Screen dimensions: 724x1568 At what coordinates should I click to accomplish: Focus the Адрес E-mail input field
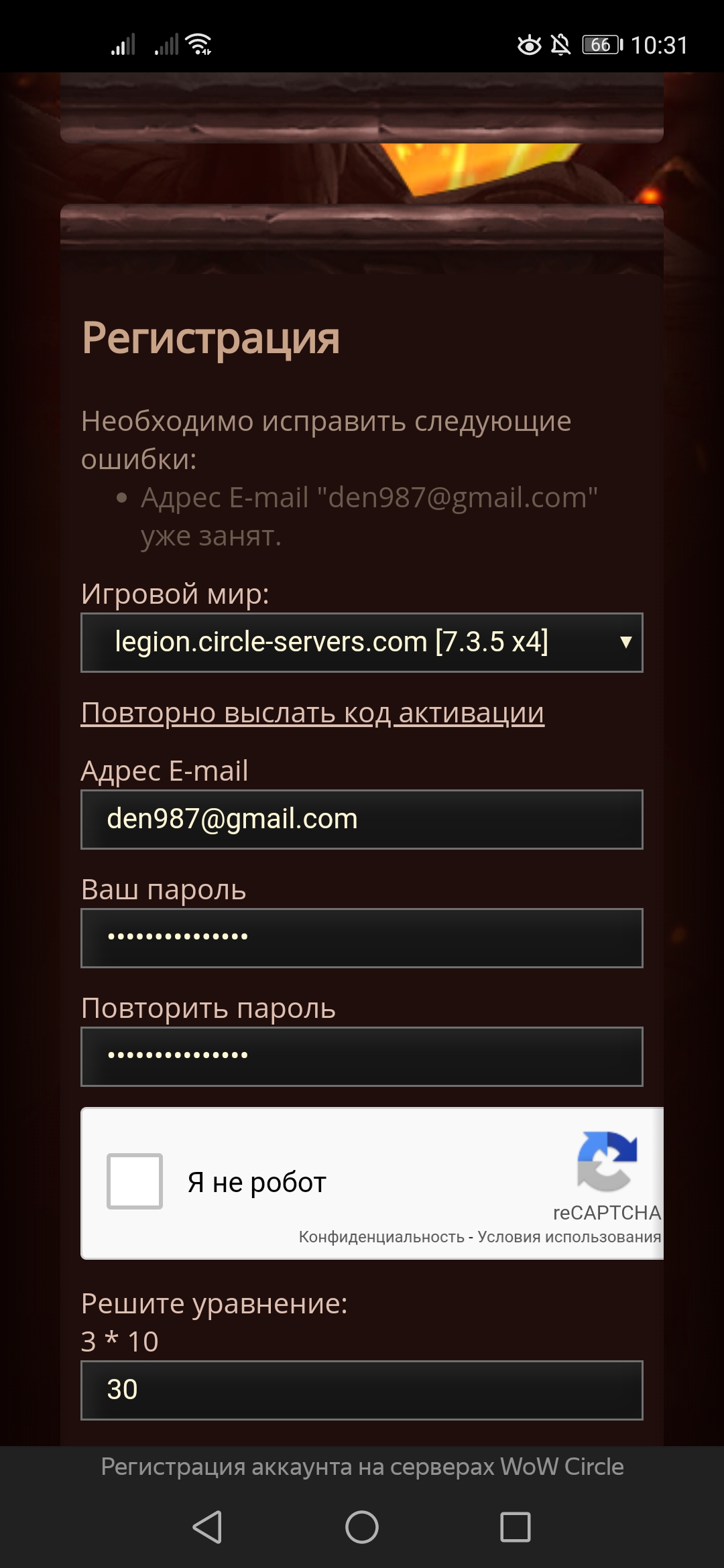click(362, 820)
